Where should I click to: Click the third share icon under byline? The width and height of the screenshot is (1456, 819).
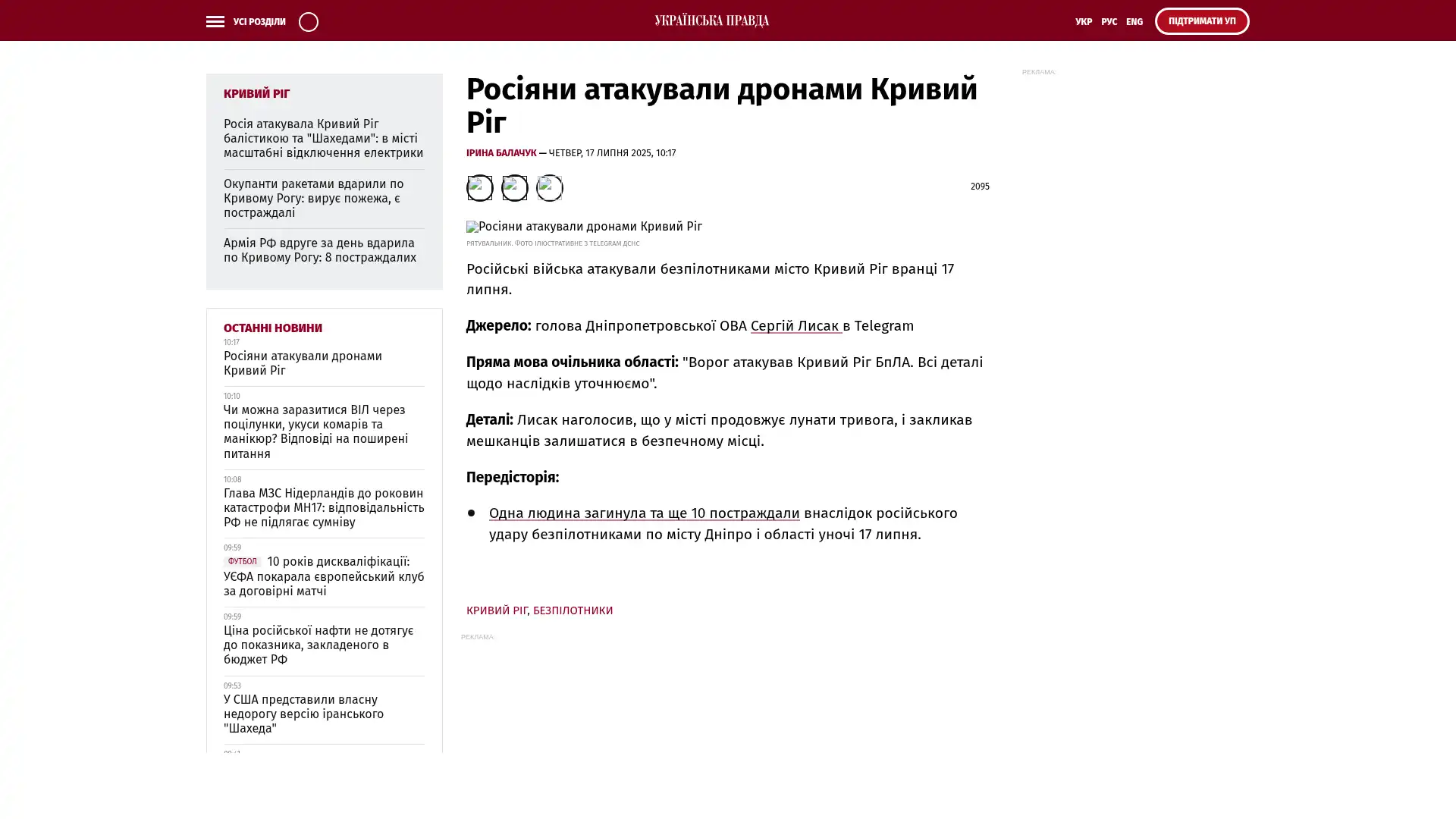click(x=549, y=187)
